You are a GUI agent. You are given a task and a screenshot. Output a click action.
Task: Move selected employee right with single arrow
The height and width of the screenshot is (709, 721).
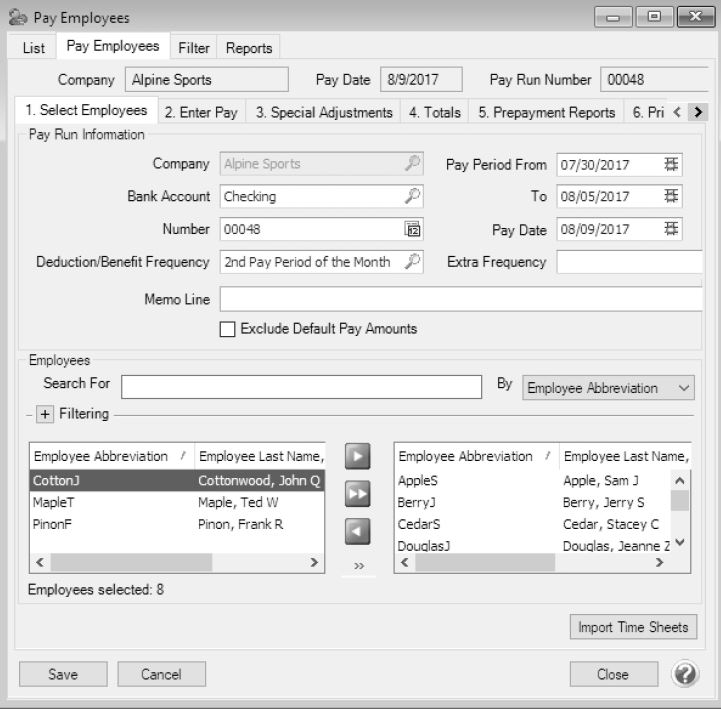coord(357,456)
